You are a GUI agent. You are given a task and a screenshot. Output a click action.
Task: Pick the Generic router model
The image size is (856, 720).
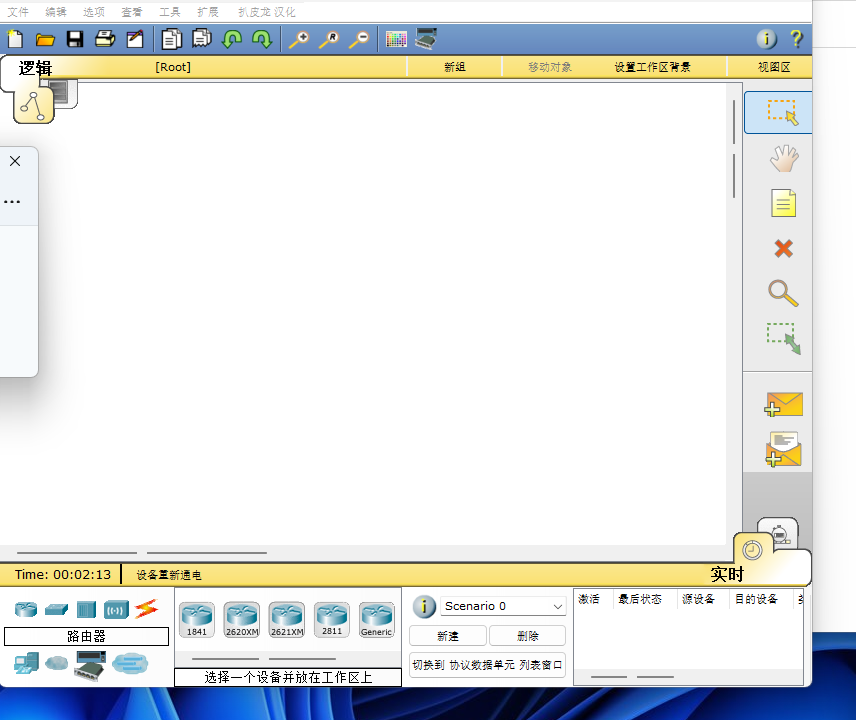[377, 620]
